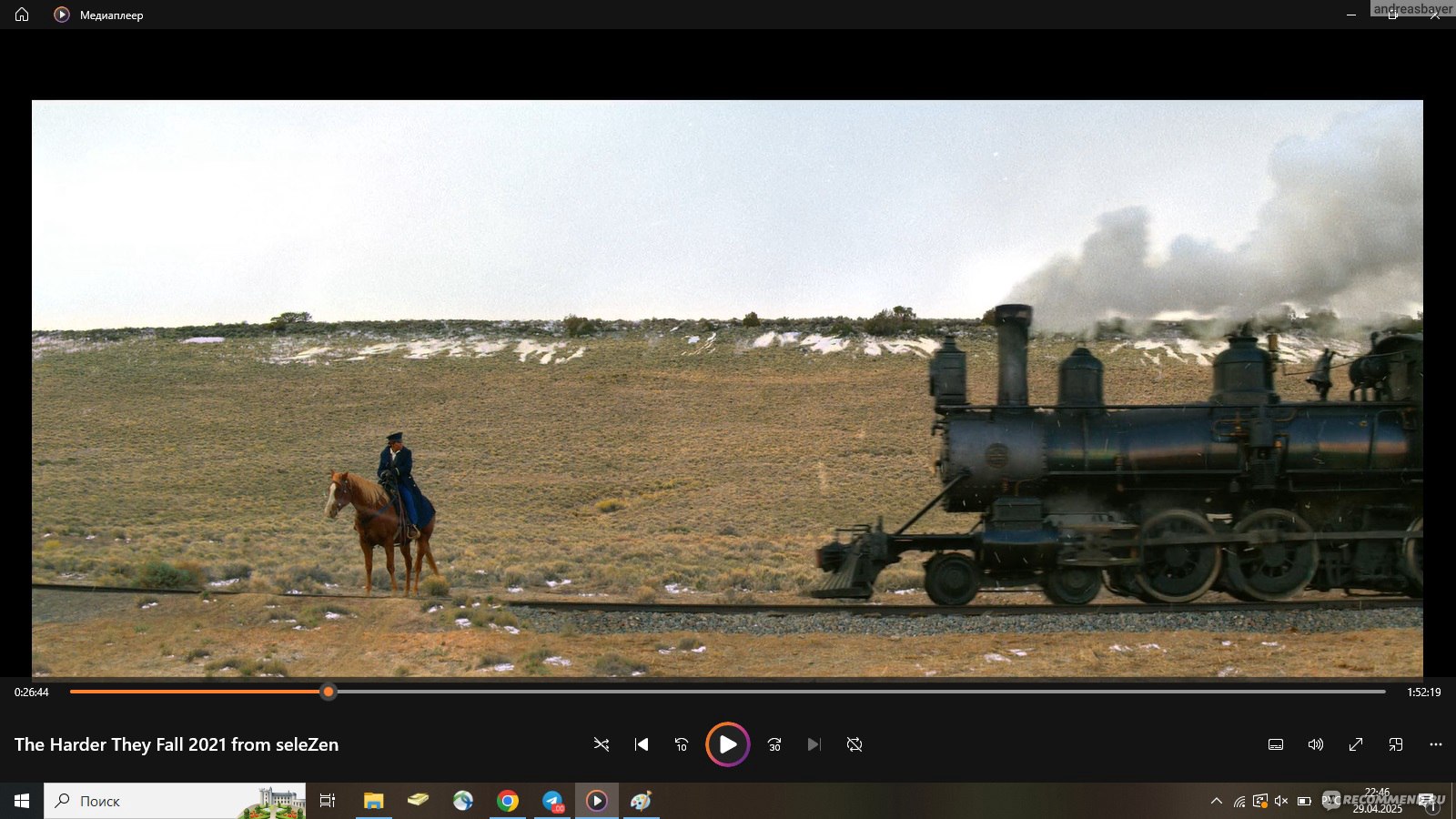The image size is (1456, 819).
Task: Open subtitles and captions options
Action: click(1276, 744)
